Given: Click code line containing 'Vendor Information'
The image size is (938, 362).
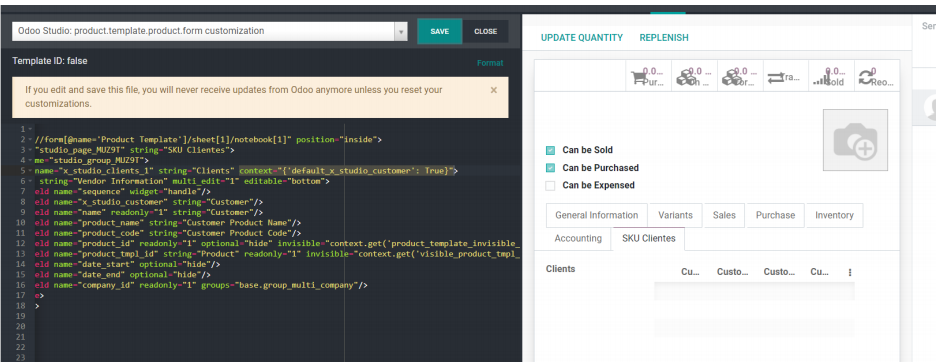Looking at the screenshot, I should coord(182,181).
